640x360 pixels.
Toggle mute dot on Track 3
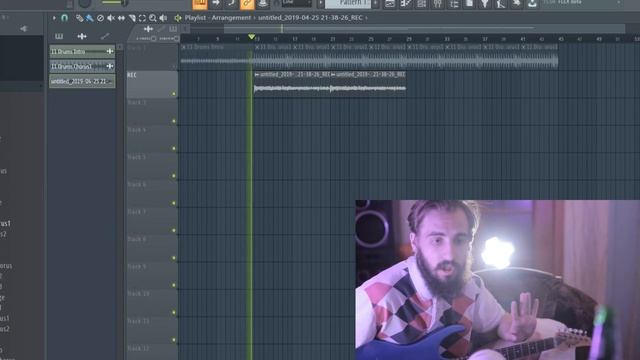tap(174, 121)
